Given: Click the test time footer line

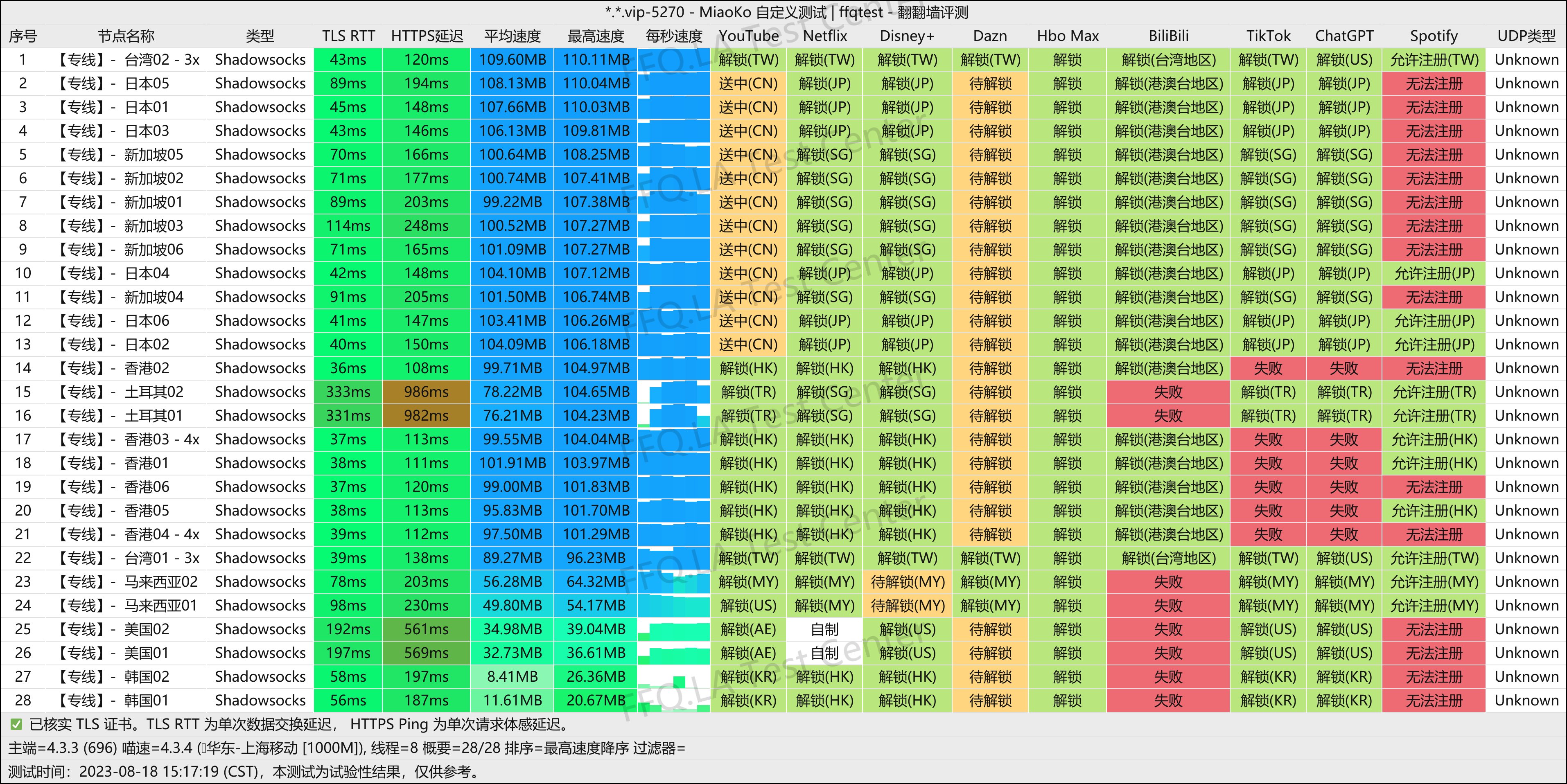Looking at the screenshot, I should (x=245, y=772).
